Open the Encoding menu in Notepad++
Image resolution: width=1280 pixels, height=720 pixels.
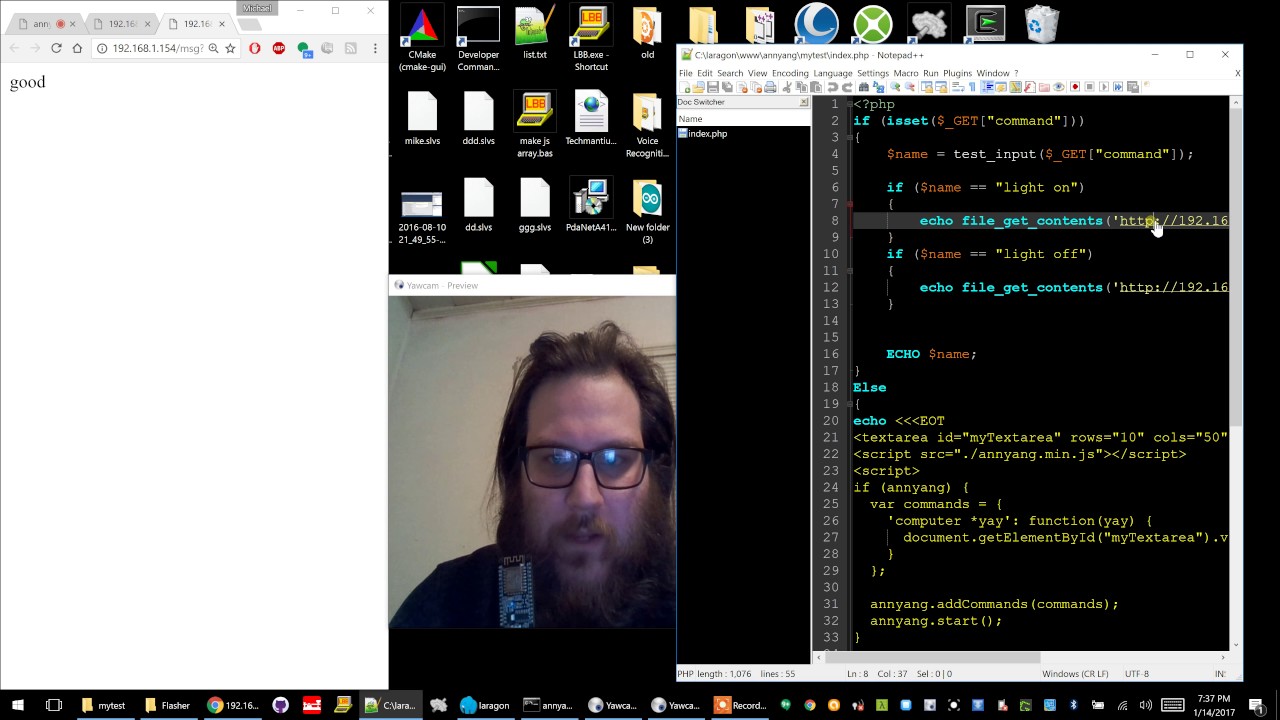790,73
